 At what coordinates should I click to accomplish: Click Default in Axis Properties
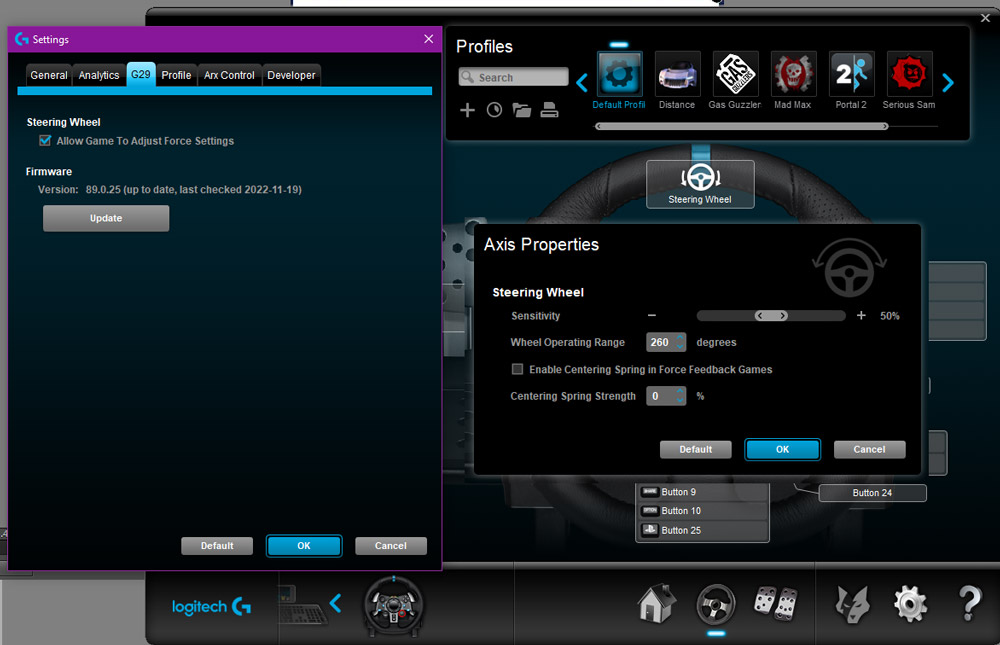695,449
